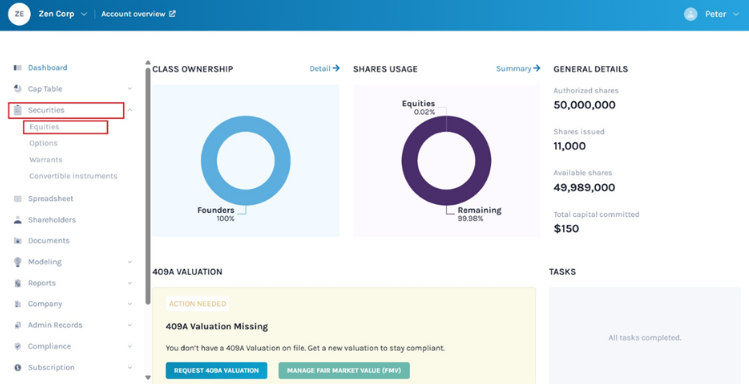Image resolution: width=749 pixels, height=384 pixels.
Task: Open the Class Ownership Detail link
Action: click(x=324, y=69)
